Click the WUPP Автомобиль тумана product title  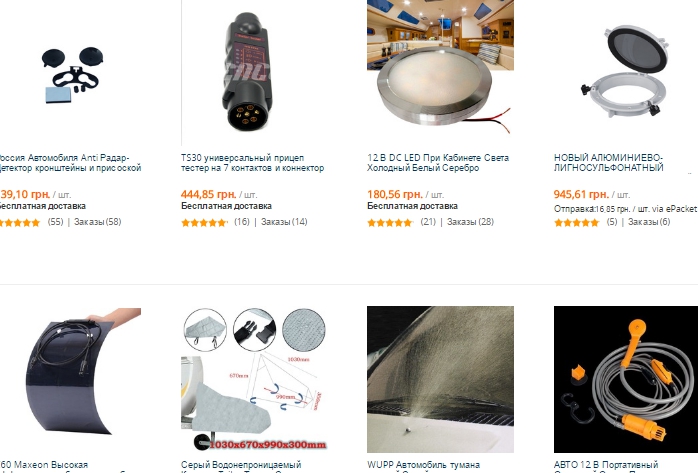tap(423, 467)
